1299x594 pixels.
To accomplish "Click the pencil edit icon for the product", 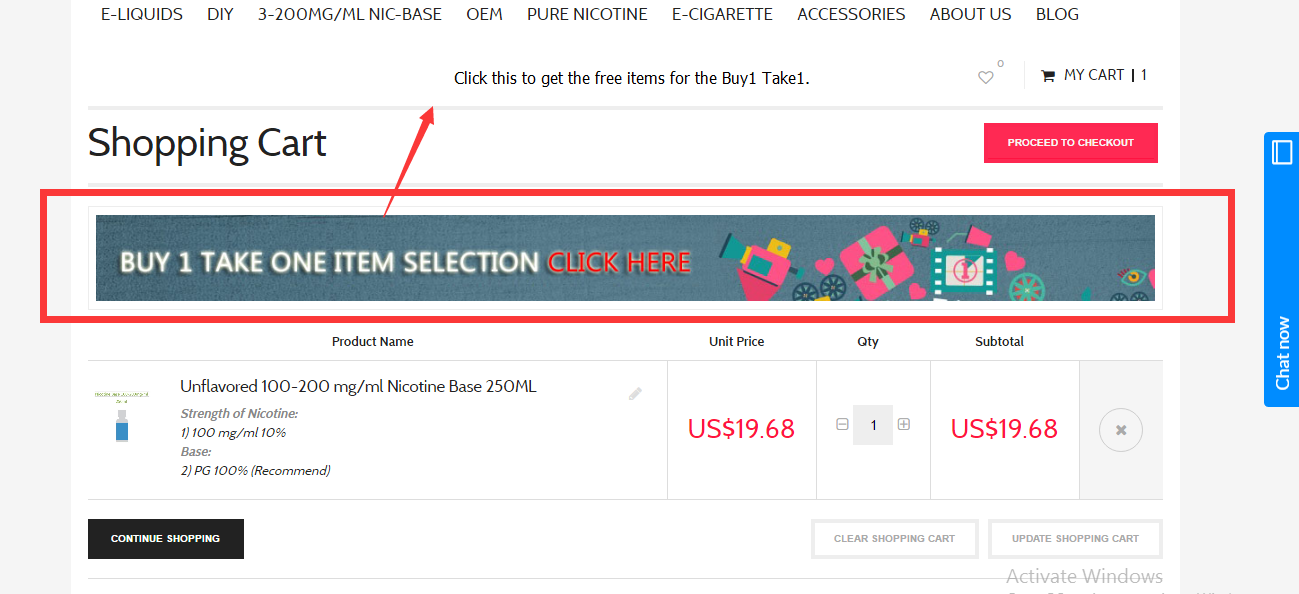I will point(635,394).
